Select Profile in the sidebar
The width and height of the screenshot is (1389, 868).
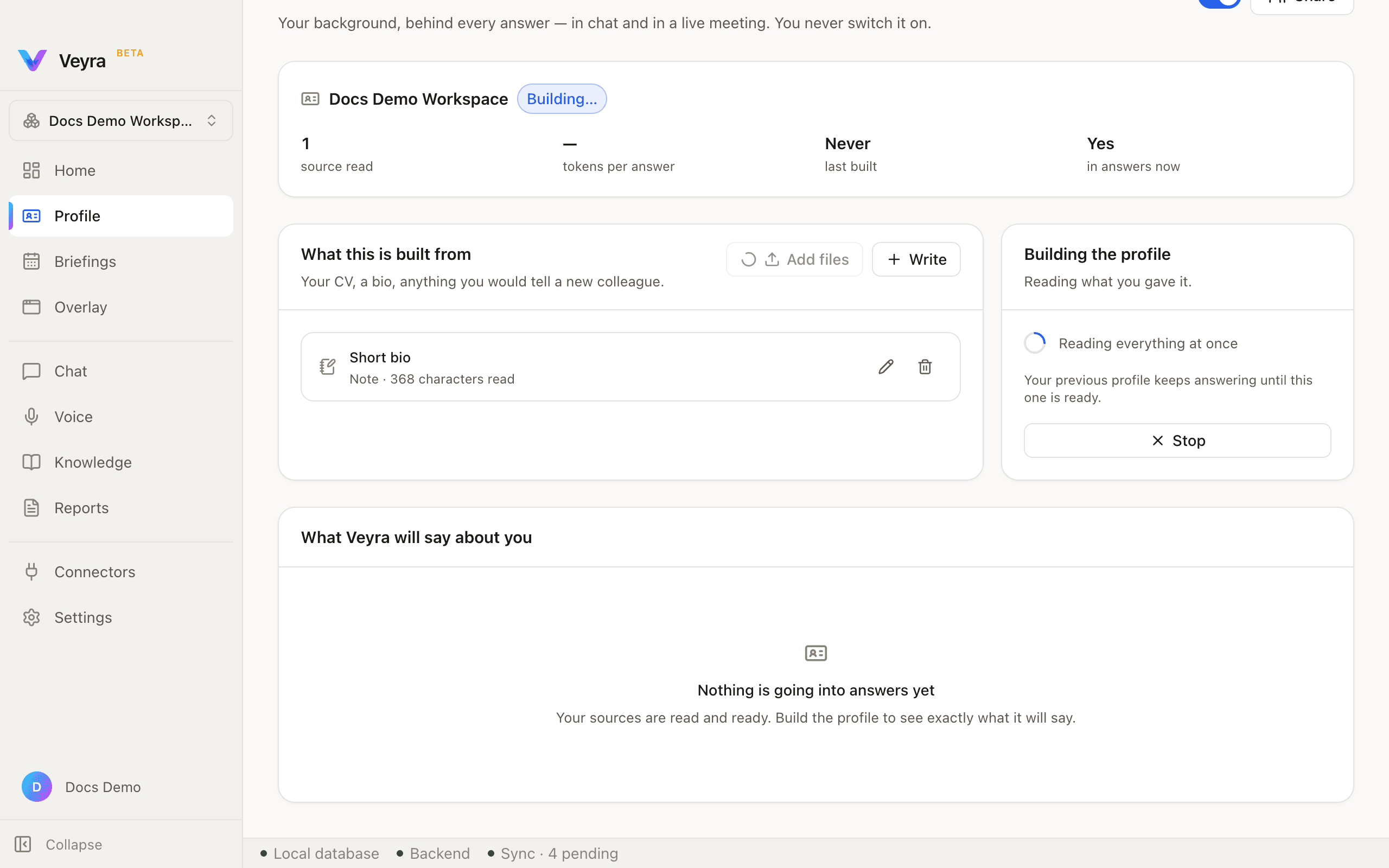(120, 216)
